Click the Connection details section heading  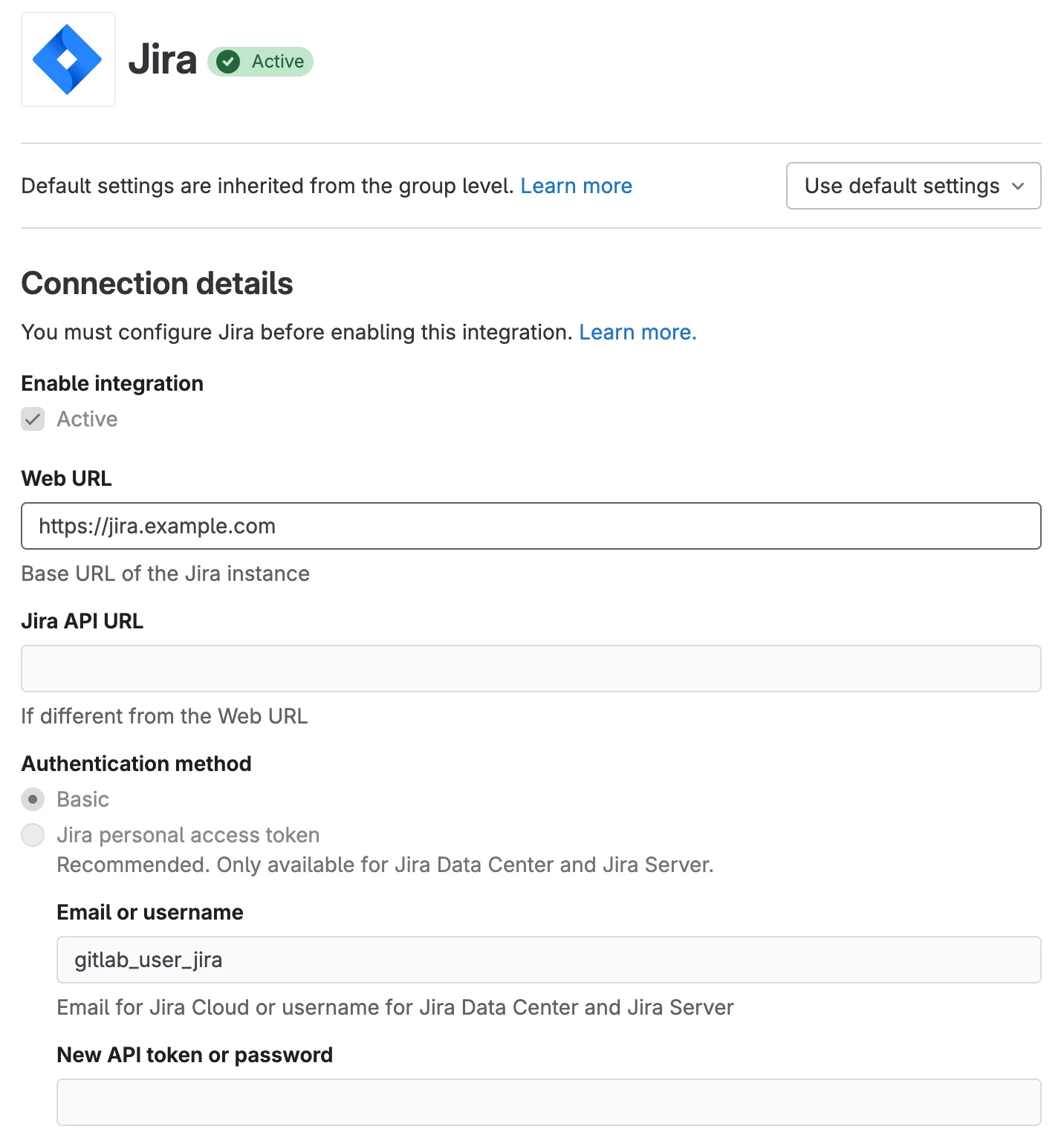(157, 283)
